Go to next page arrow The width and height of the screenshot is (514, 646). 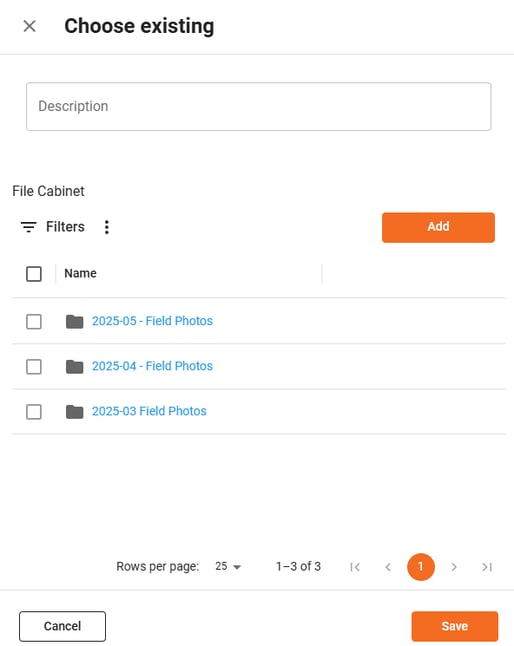(454, 567)
